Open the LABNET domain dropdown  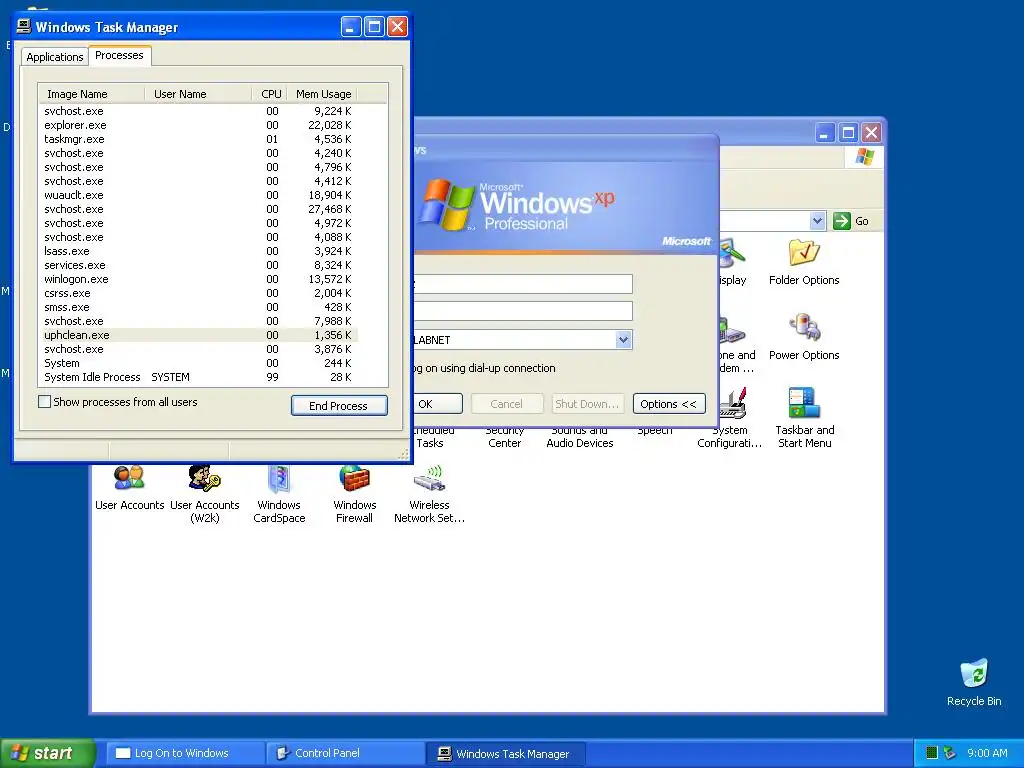pos(623,340)
